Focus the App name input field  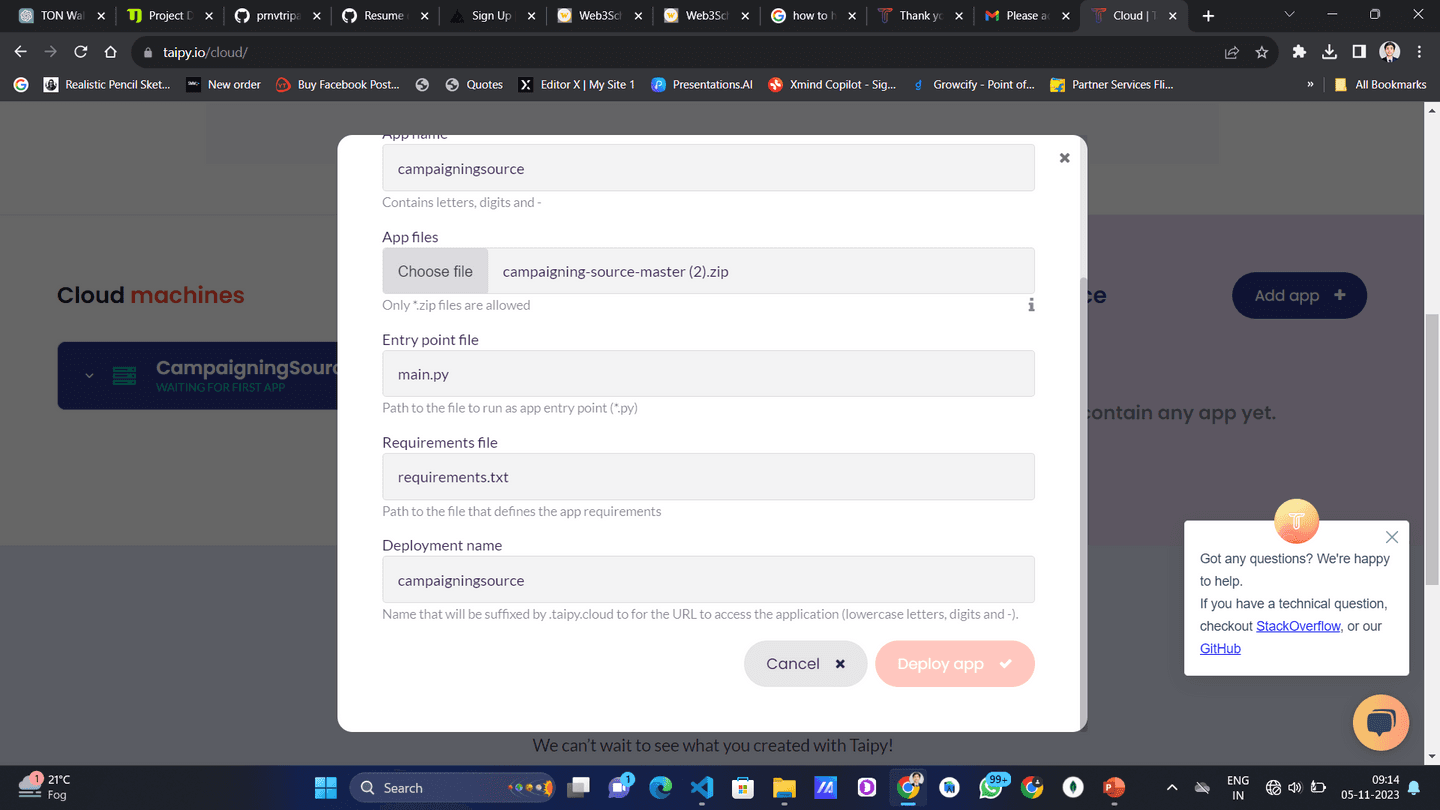(708, 168)
